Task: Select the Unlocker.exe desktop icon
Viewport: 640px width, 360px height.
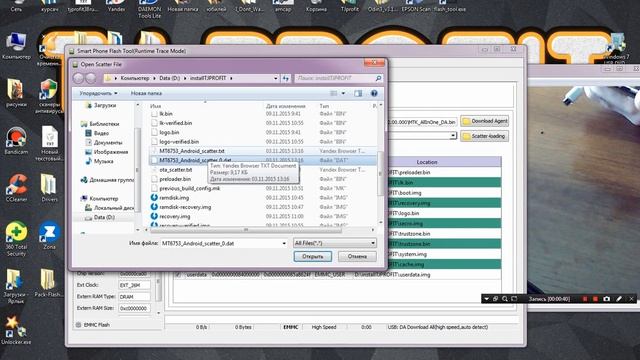Action: pyautogui.click(x=16, y=330)
